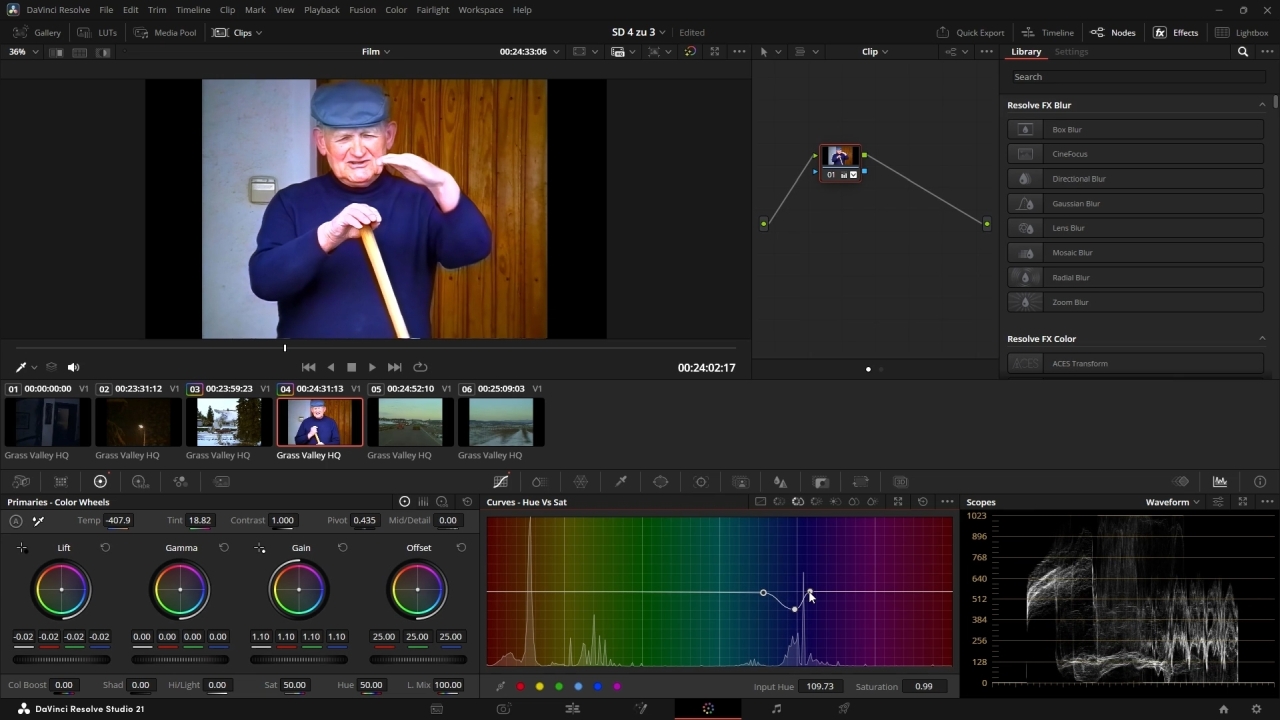The image size is (1280, 720).
Task: Toggle the Effects panel
Action: pyautogui.click(x=1176, y=32)
